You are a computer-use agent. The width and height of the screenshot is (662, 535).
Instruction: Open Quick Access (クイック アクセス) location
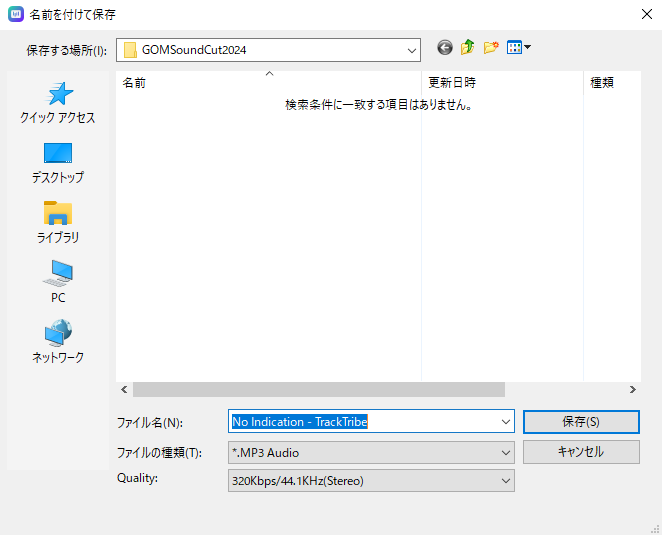point(58,103)
